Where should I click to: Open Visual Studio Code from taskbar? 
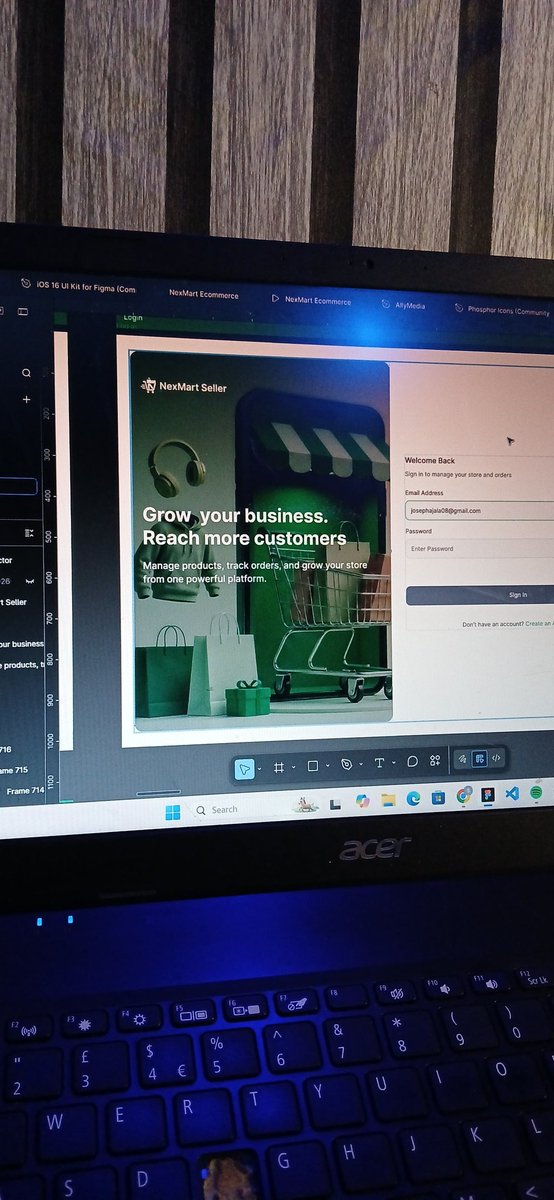(512, 794)
